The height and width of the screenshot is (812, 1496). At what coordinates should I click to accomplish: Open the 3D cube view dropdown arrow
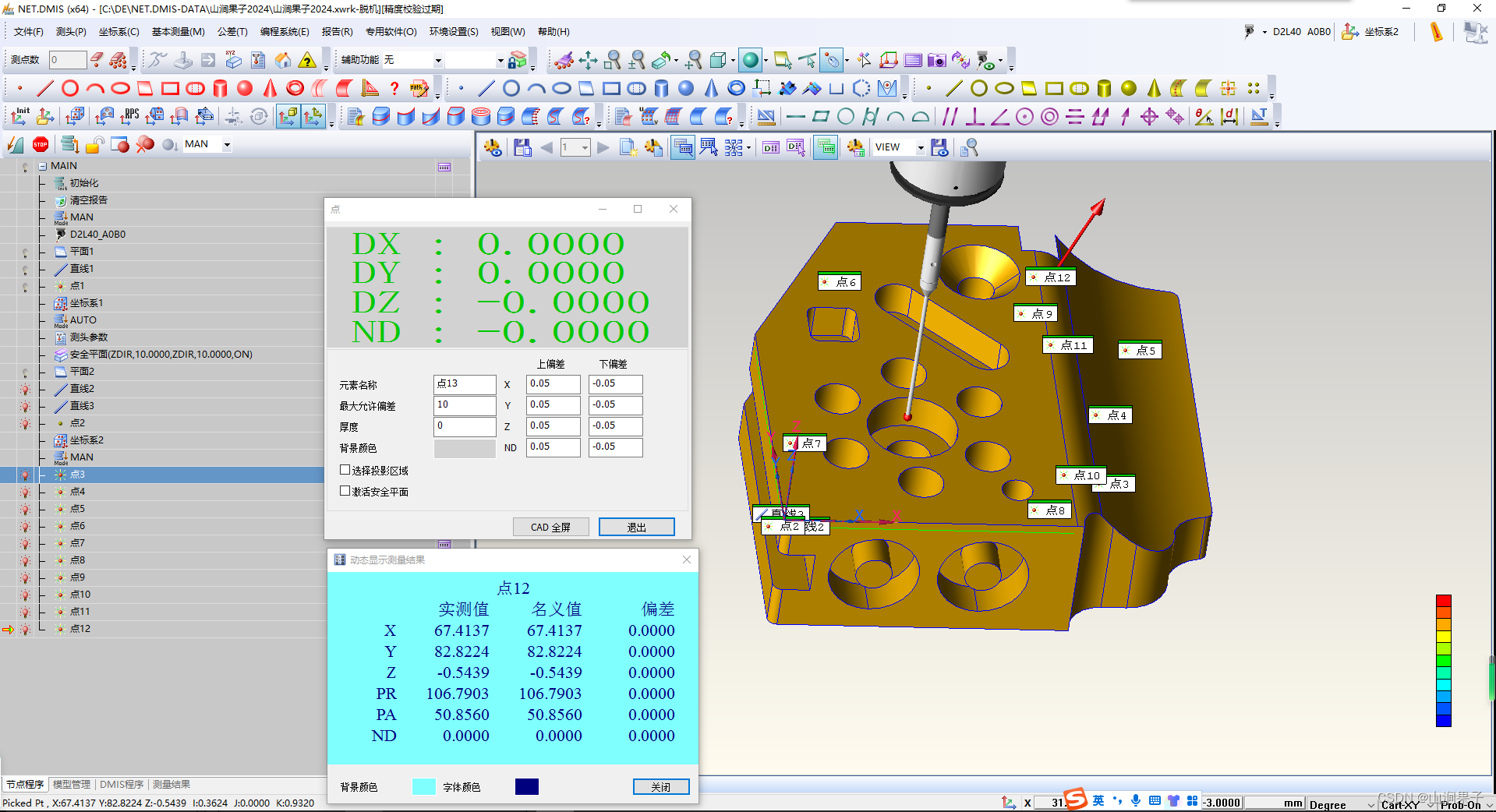click(x=733, y=60)
